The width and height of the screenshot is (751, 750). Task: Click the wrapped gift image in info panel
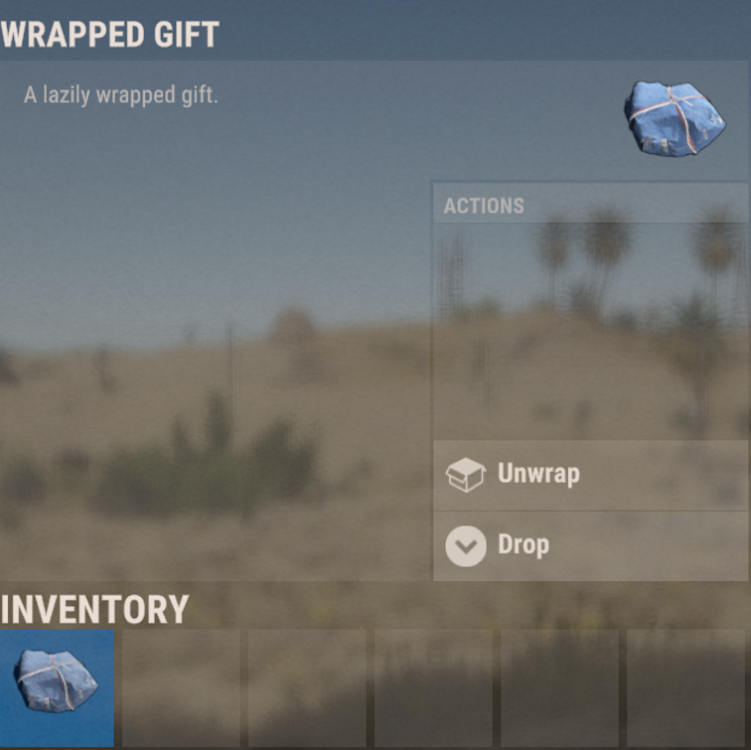pyautogui.click(x=674, y=118)
